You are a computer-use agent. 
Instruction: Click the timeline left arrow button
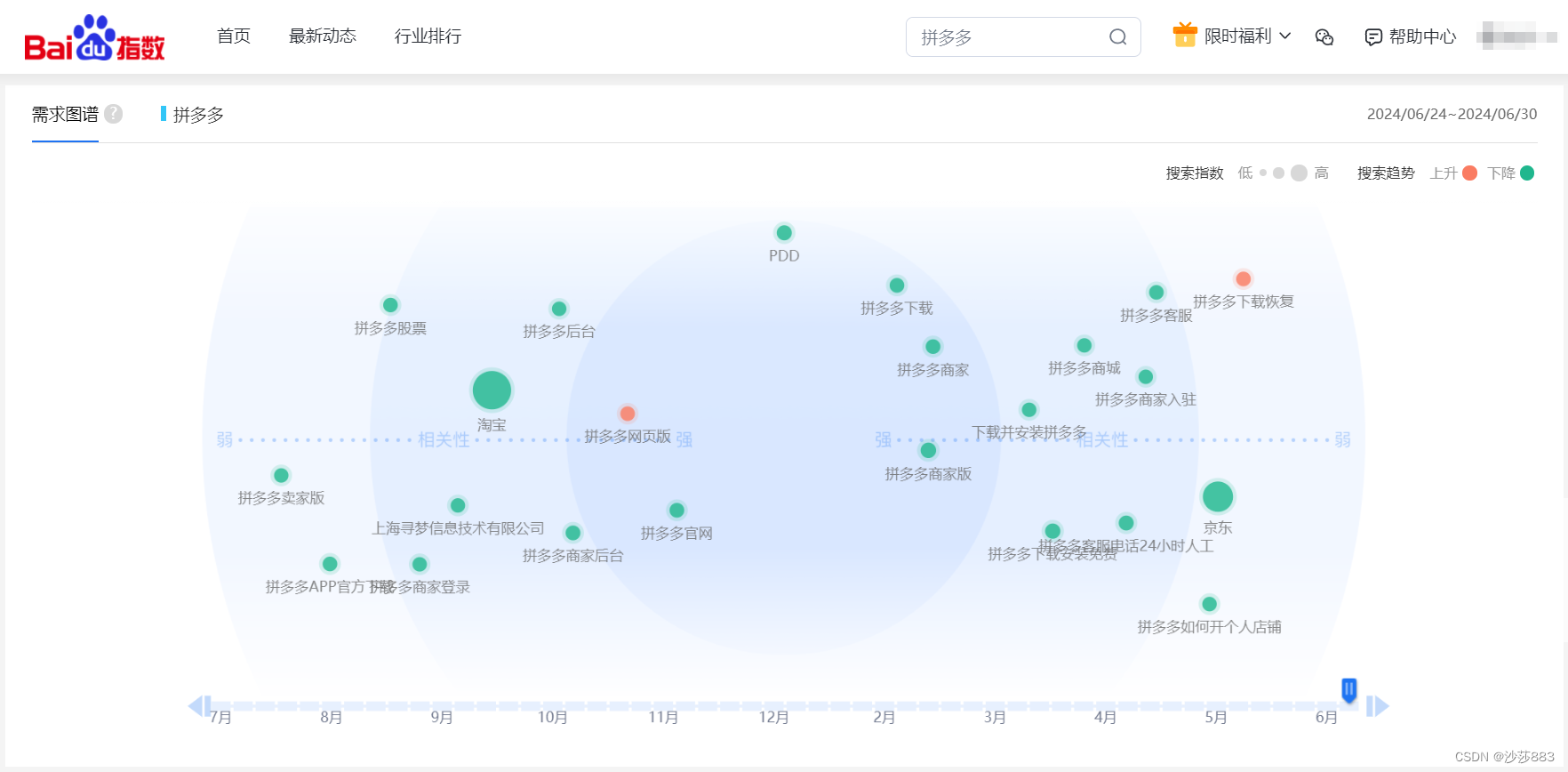199,706
